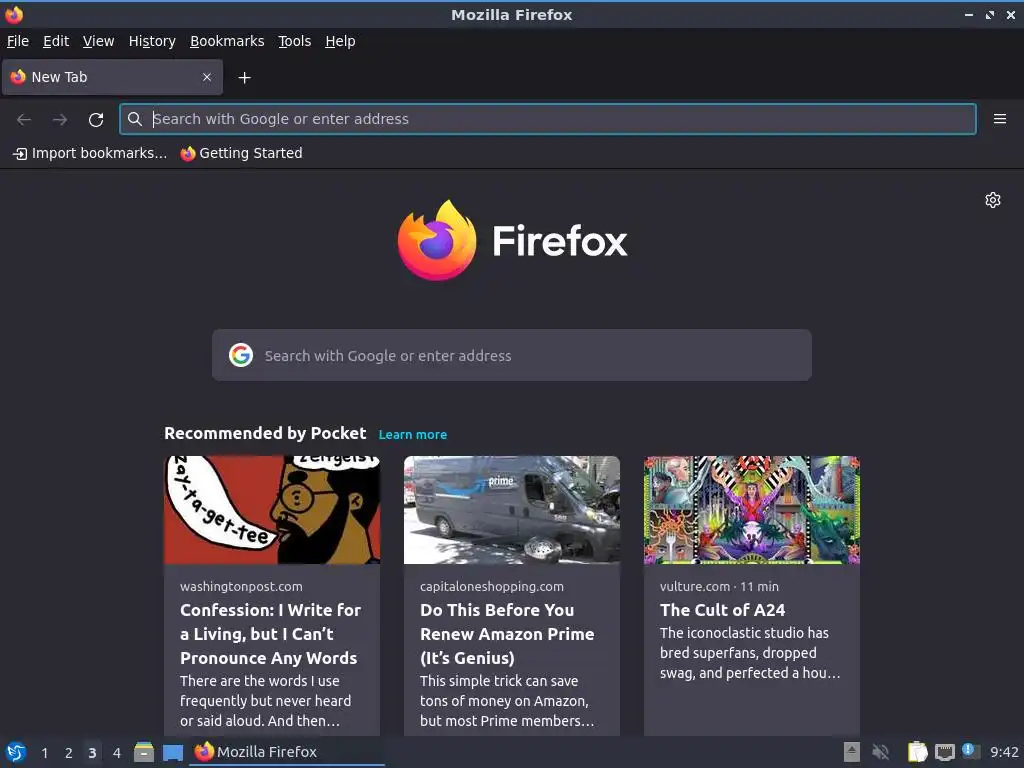Open Do This Before You Renew Amazon Prime
The image size is (1024, 768).
507,634
